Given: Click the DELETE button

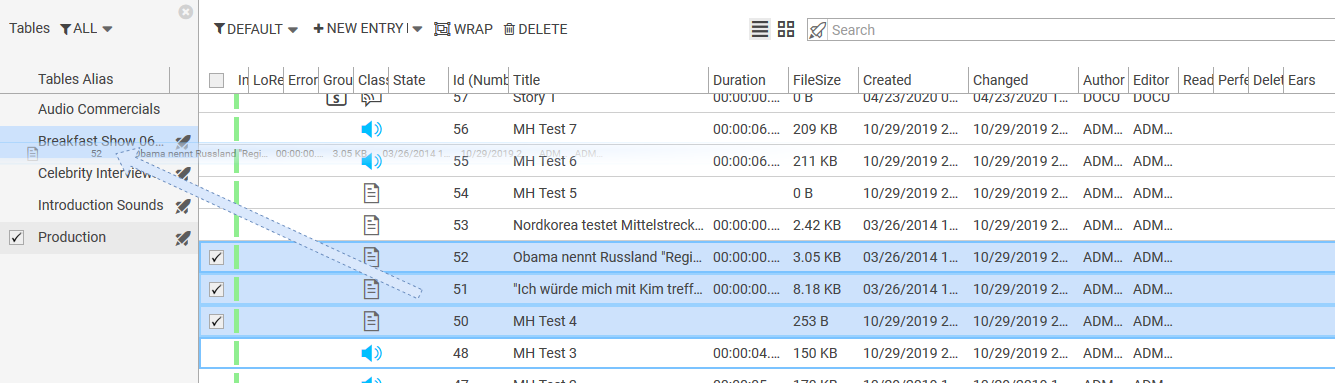Looking at the screenshot, I should pos(535,29).
